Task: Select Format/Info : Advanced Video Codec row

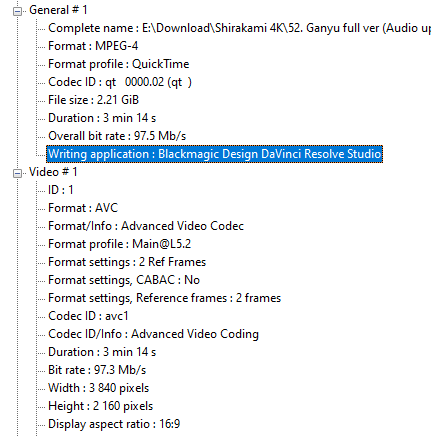Action: tap(146, 226)
